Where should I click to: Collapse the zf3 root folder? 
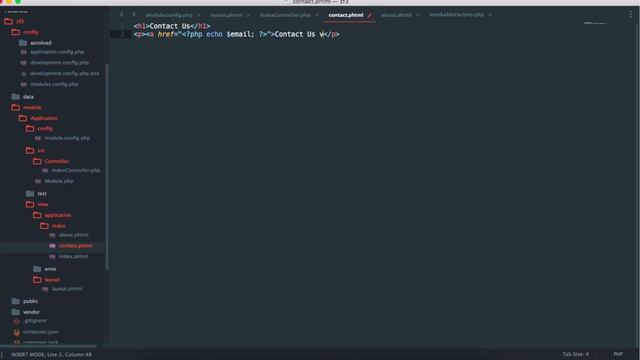[x=9, y=21]
